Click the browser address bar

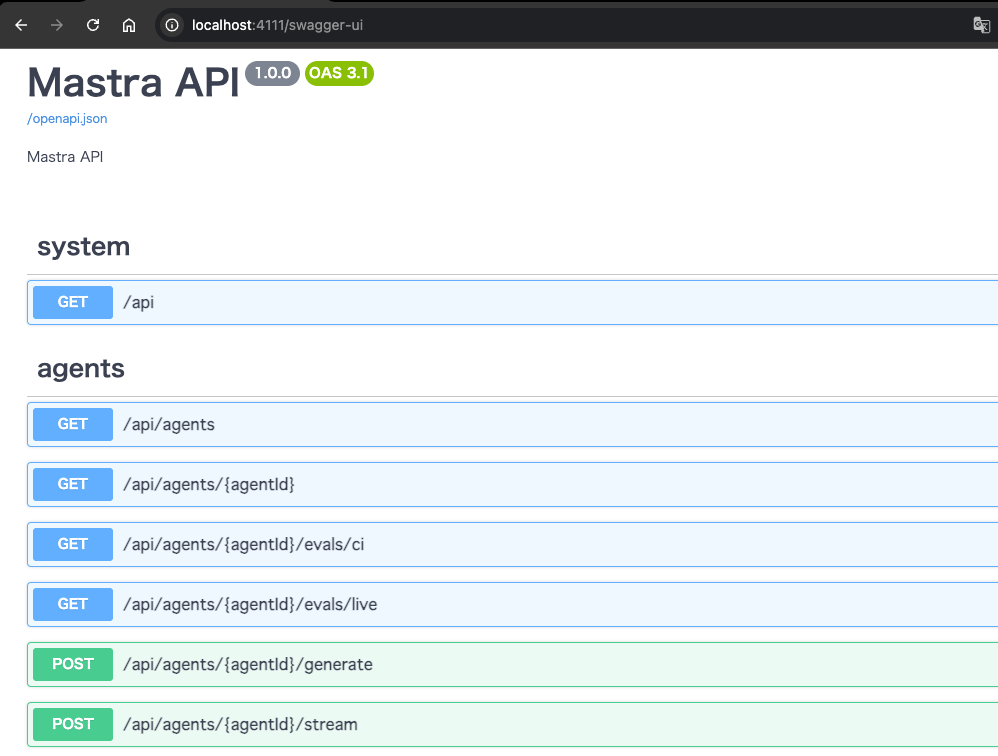(x=400, y=25)
